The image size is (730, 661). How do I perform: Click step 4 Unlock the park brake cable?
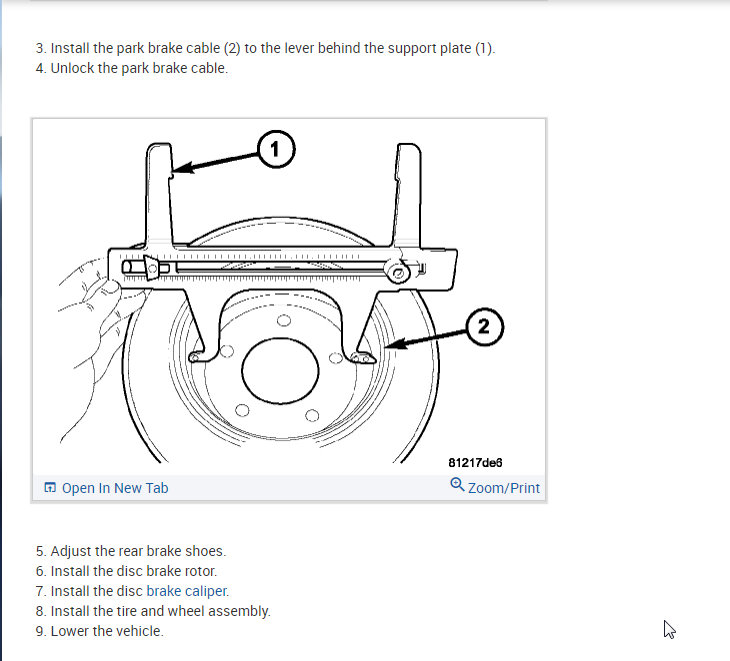click(132, 68)
